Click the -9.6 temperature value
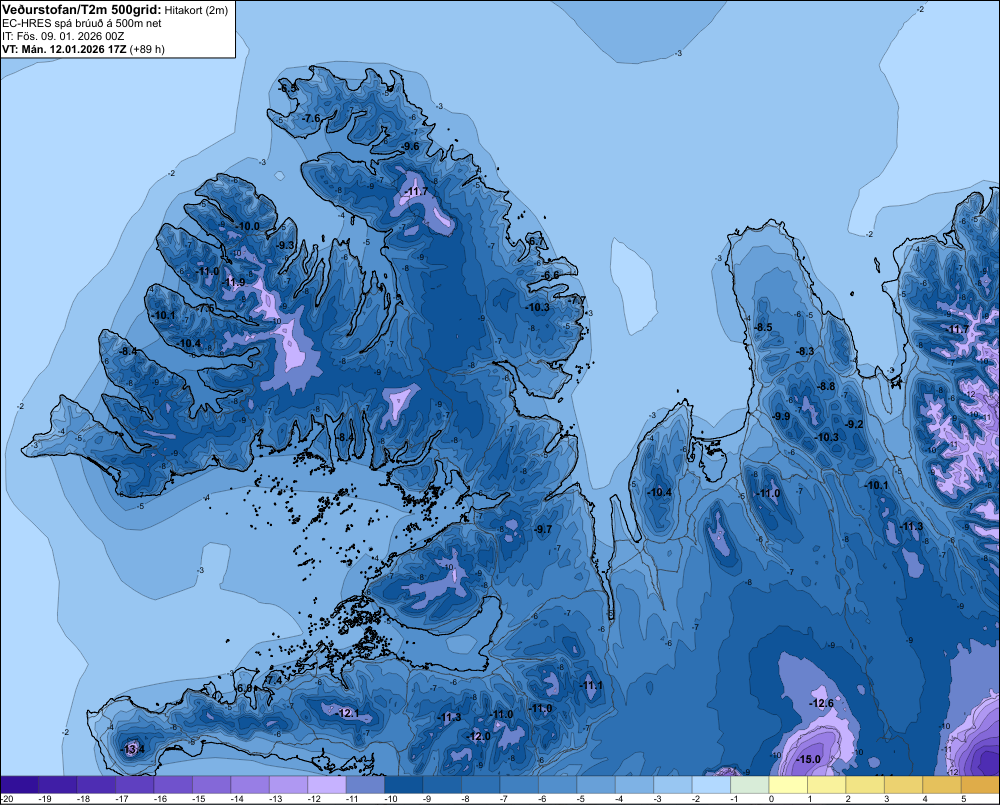Screen dimensions: 1000x805 [411, 146]
